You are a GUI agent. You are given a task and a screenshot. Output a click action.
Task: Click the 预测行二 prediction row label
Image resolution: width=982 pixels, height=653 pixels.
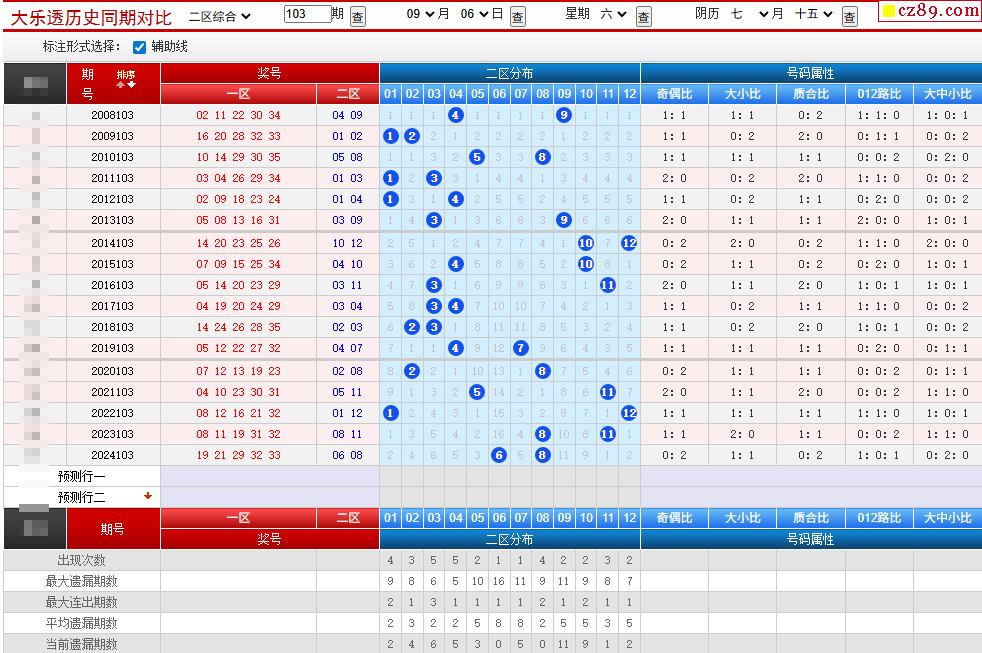[81, 498]
